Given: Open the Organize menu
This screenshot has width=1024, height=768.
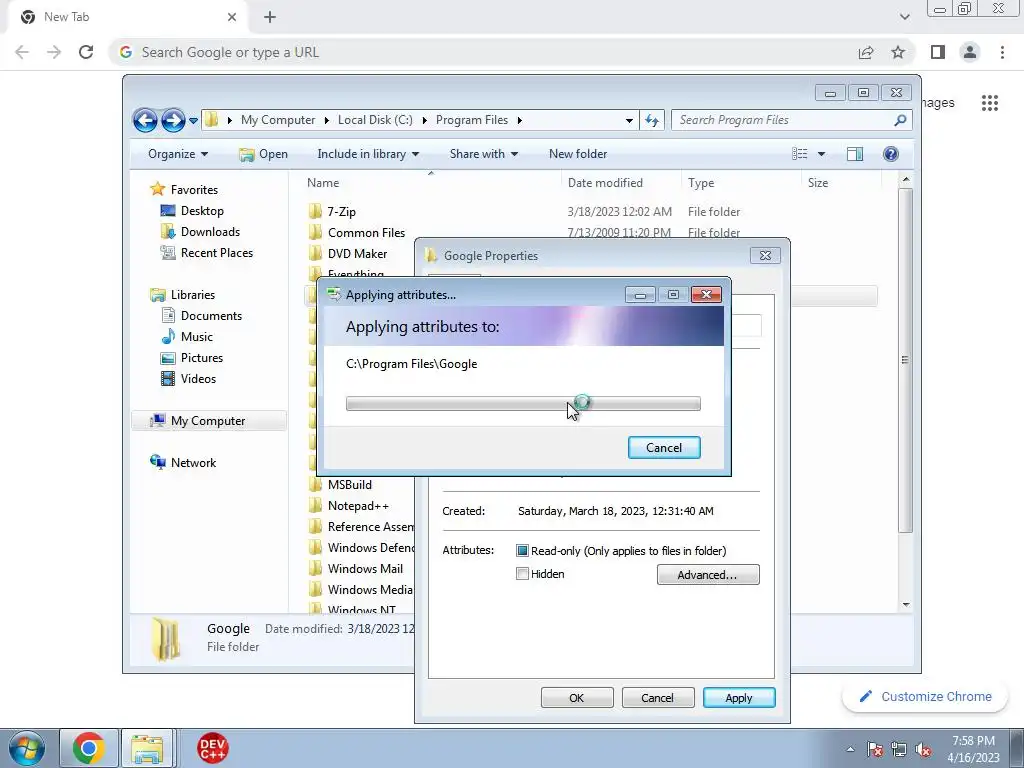Looking at the screenshot, I should point(178,154).
